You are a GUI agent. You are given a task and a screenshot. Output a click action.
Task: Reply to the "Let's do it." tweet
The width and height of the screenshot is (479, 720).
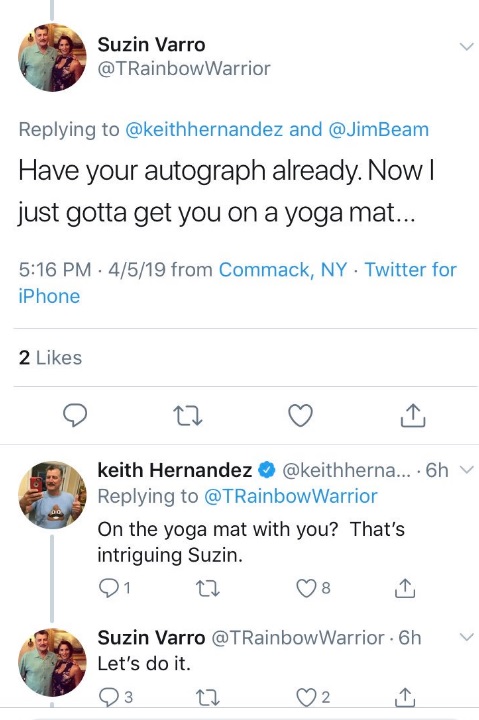[116, 697]
